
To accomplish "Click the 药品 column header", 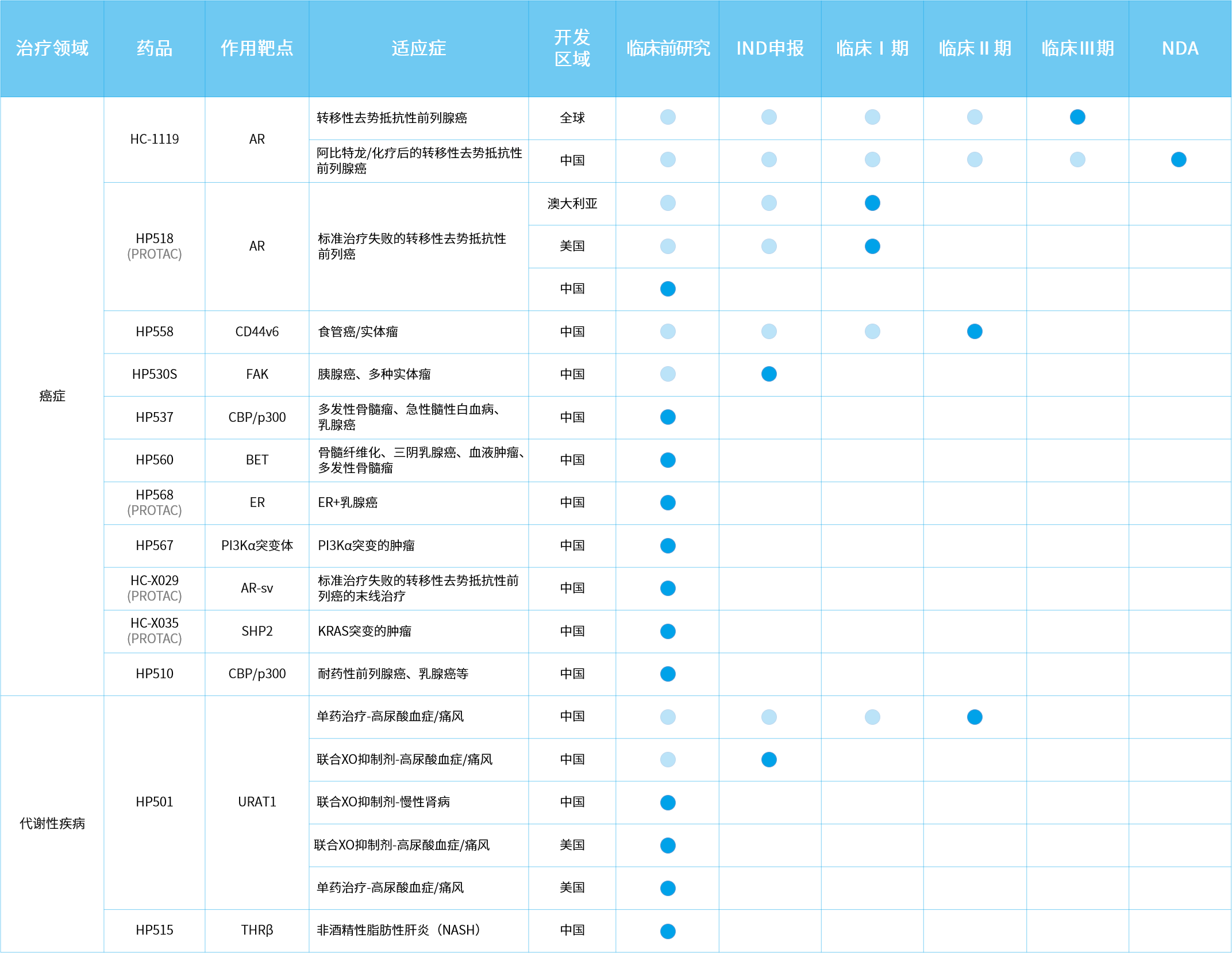I will pyautogui.click(x=155, y=48).
